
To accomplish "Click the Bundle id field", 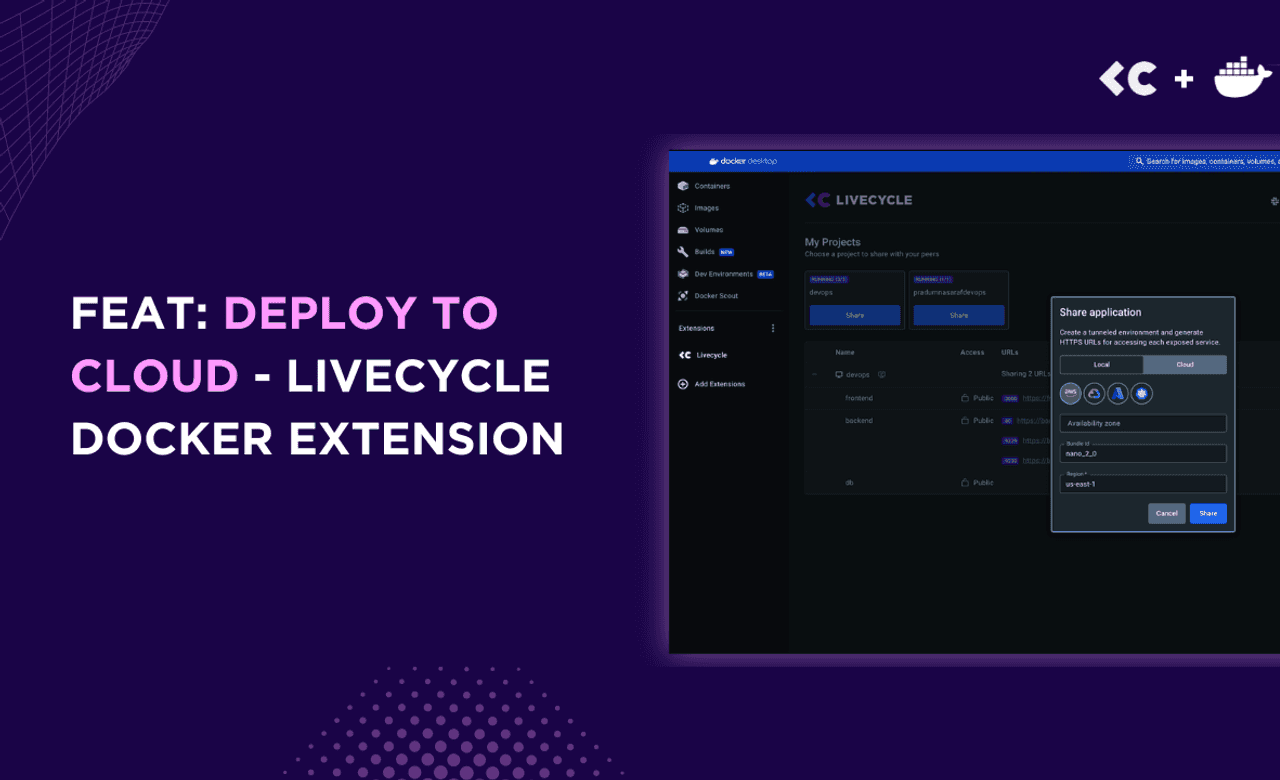I will click(1143, 453).
